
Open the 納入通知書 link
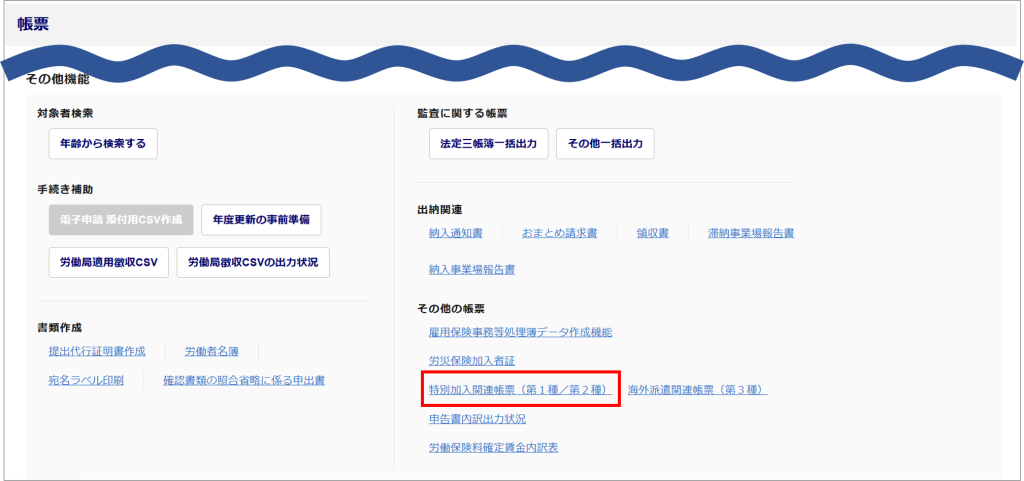coord(455,233)
